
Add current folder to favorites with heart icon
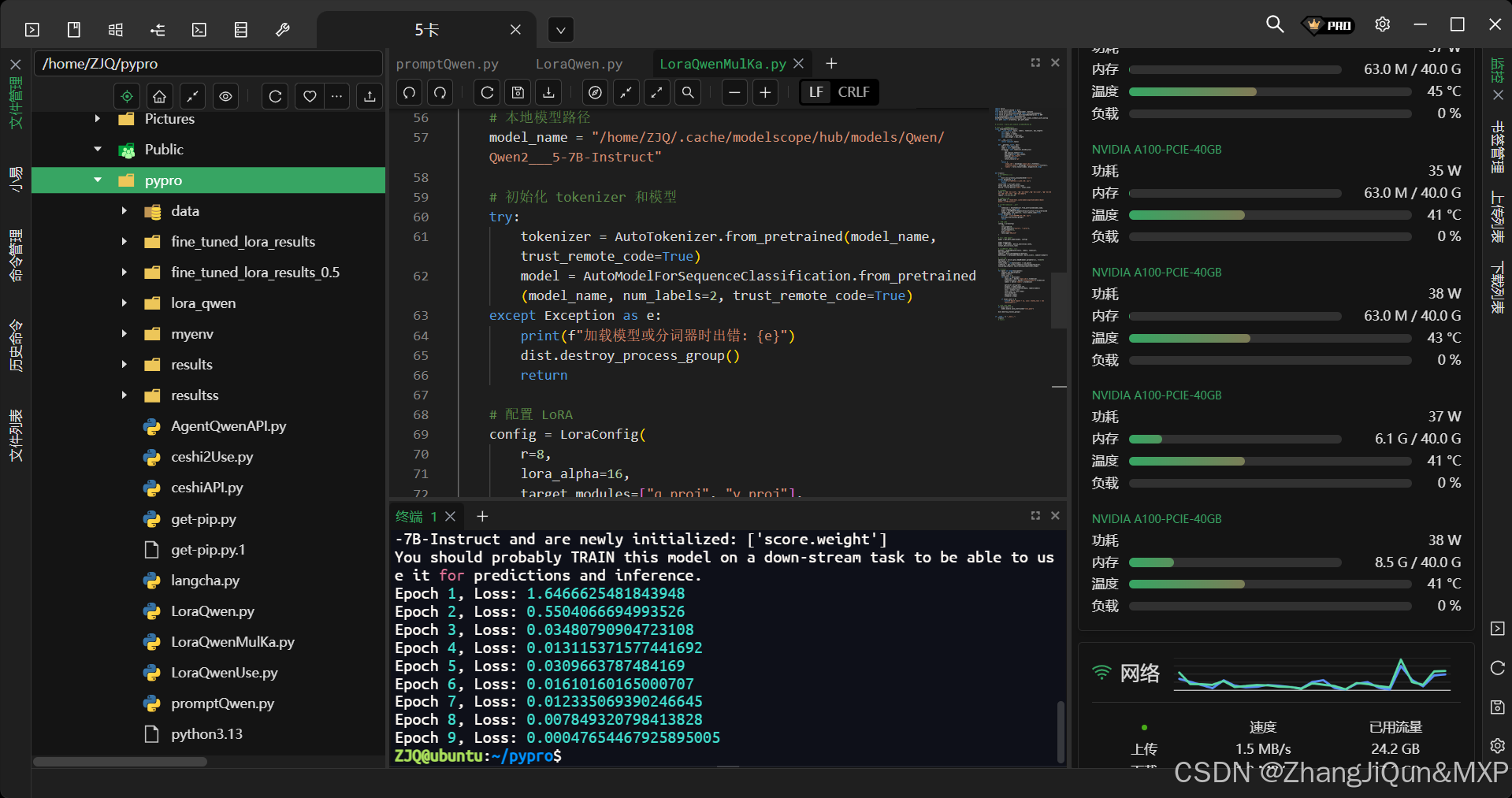pyautogui.click(x=309, y=96)
